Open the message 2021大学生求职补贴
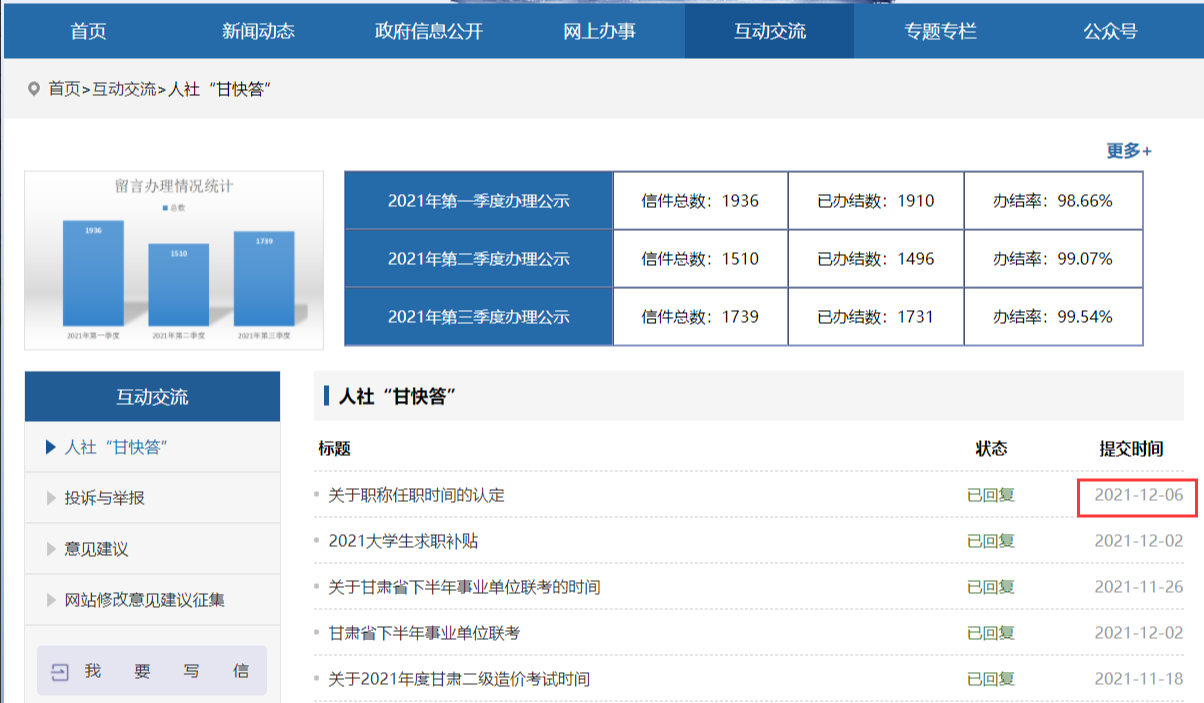This screenshot has width=1204, height=703. (403, 541)
